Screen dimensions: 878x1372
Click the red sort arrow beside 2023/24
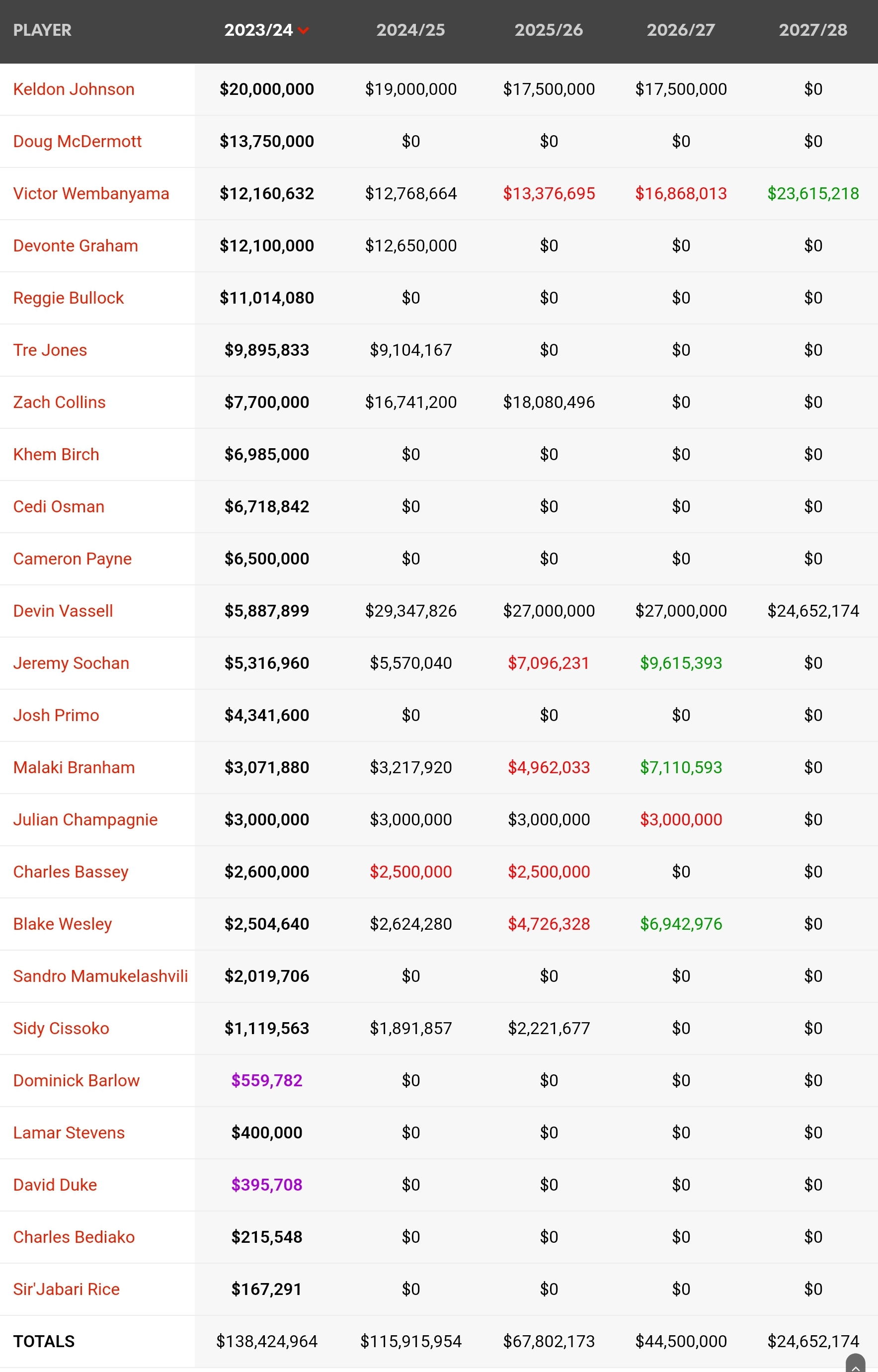303,31
